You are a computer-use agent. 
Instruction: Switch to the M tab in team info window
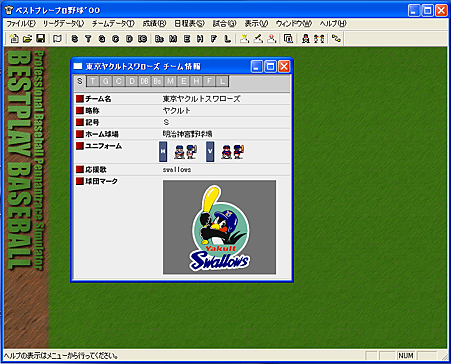(170, 81)
